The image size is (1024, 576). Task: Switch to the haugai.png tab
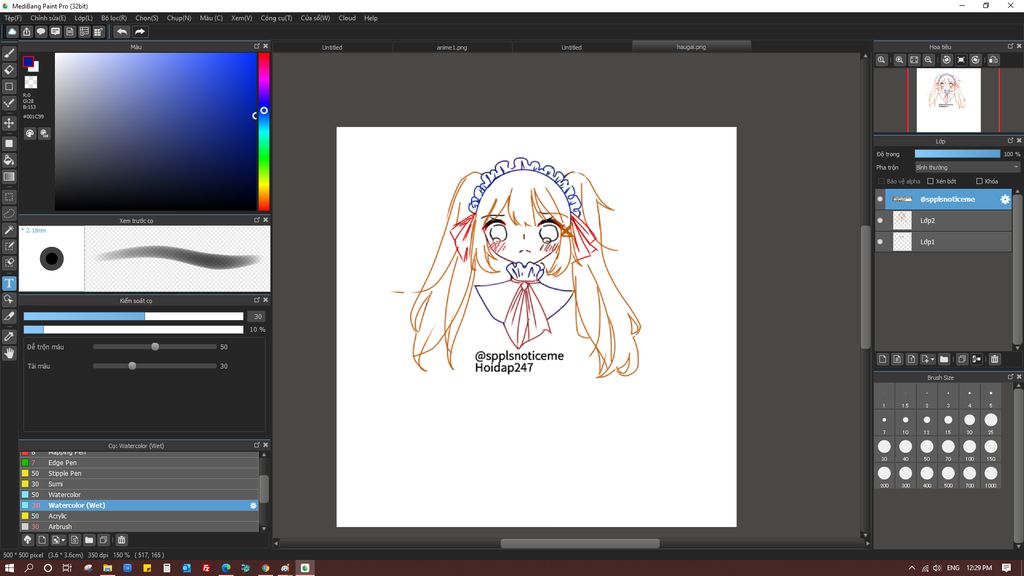coord(691,47)
